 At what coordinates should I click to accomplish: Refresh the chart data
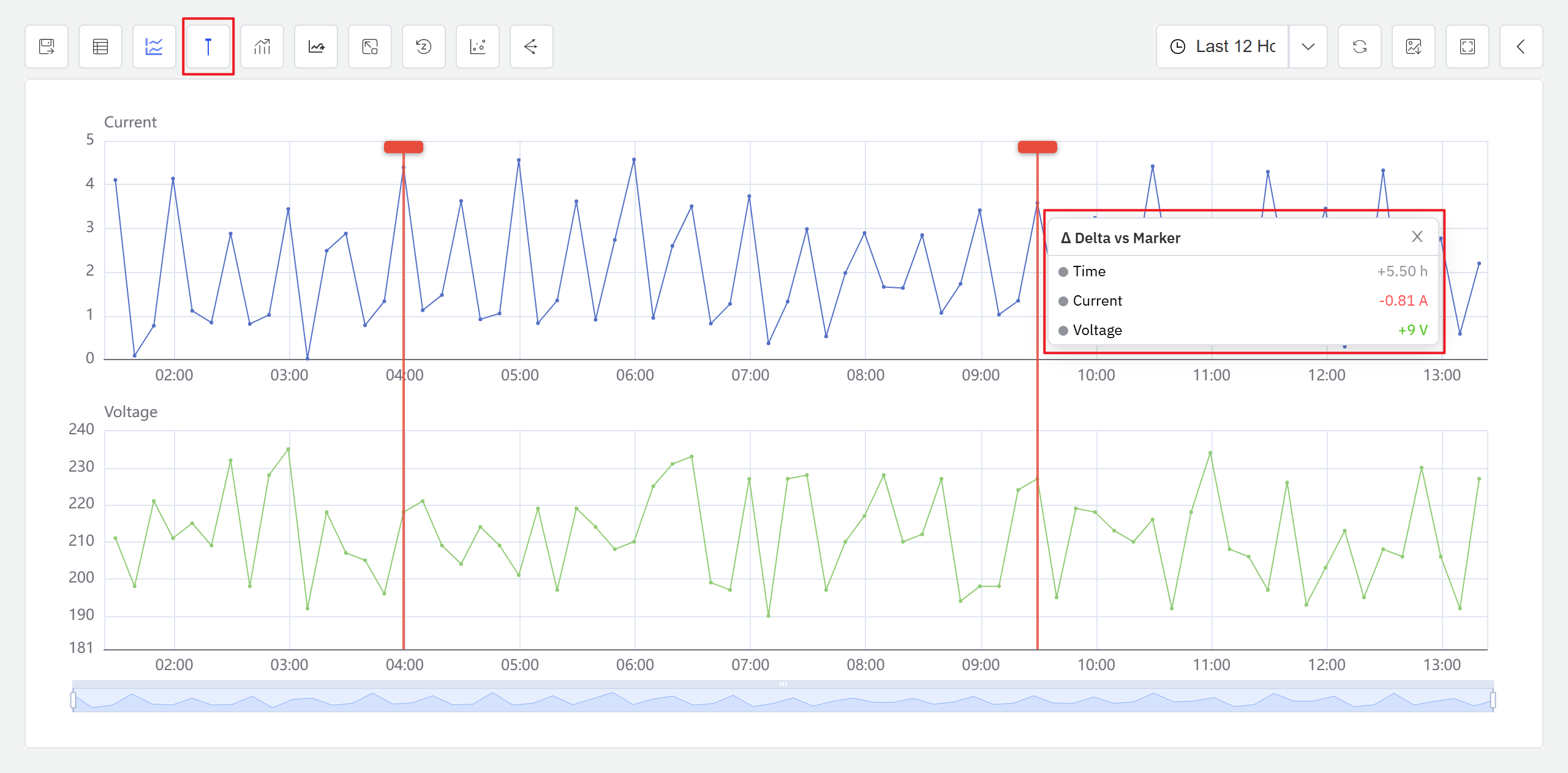(x=1360, y=47)
